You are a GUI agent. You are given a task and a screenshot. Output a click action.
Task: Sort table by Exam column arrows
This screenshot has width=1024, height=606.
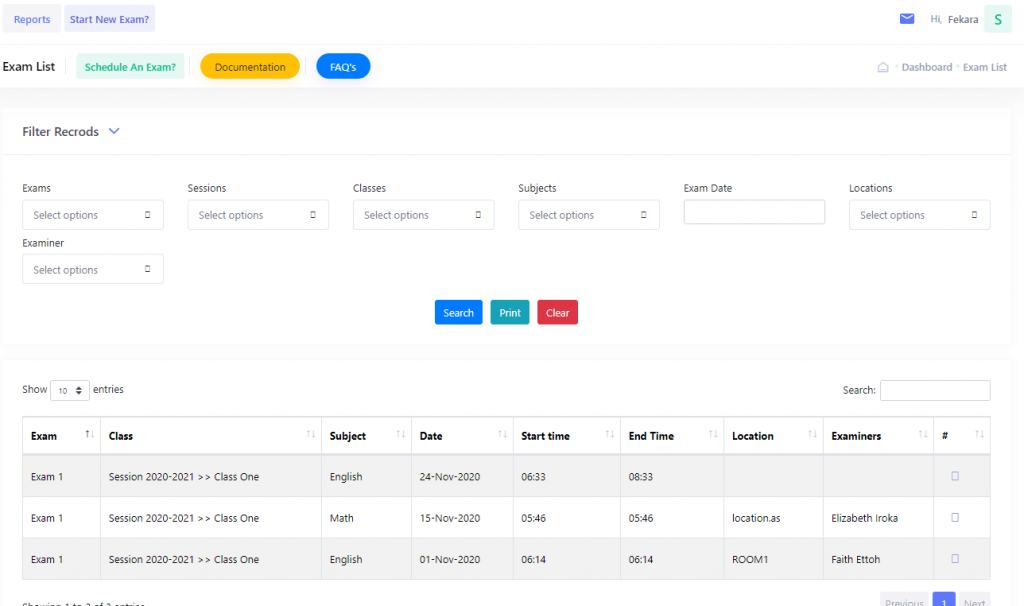90,435
